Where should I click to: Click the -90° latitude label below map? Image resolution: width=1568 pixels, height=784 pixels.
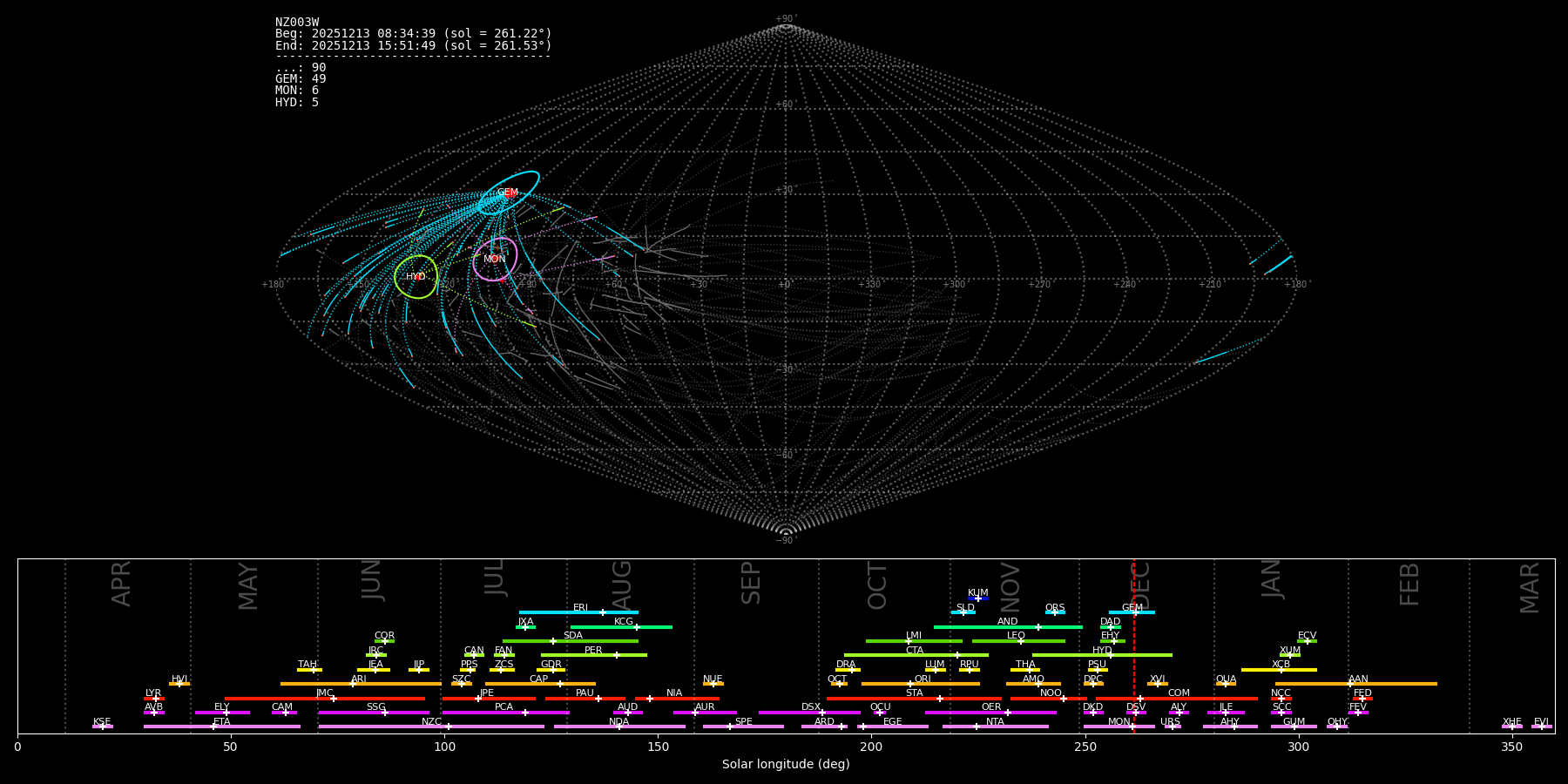click(786, 540)
